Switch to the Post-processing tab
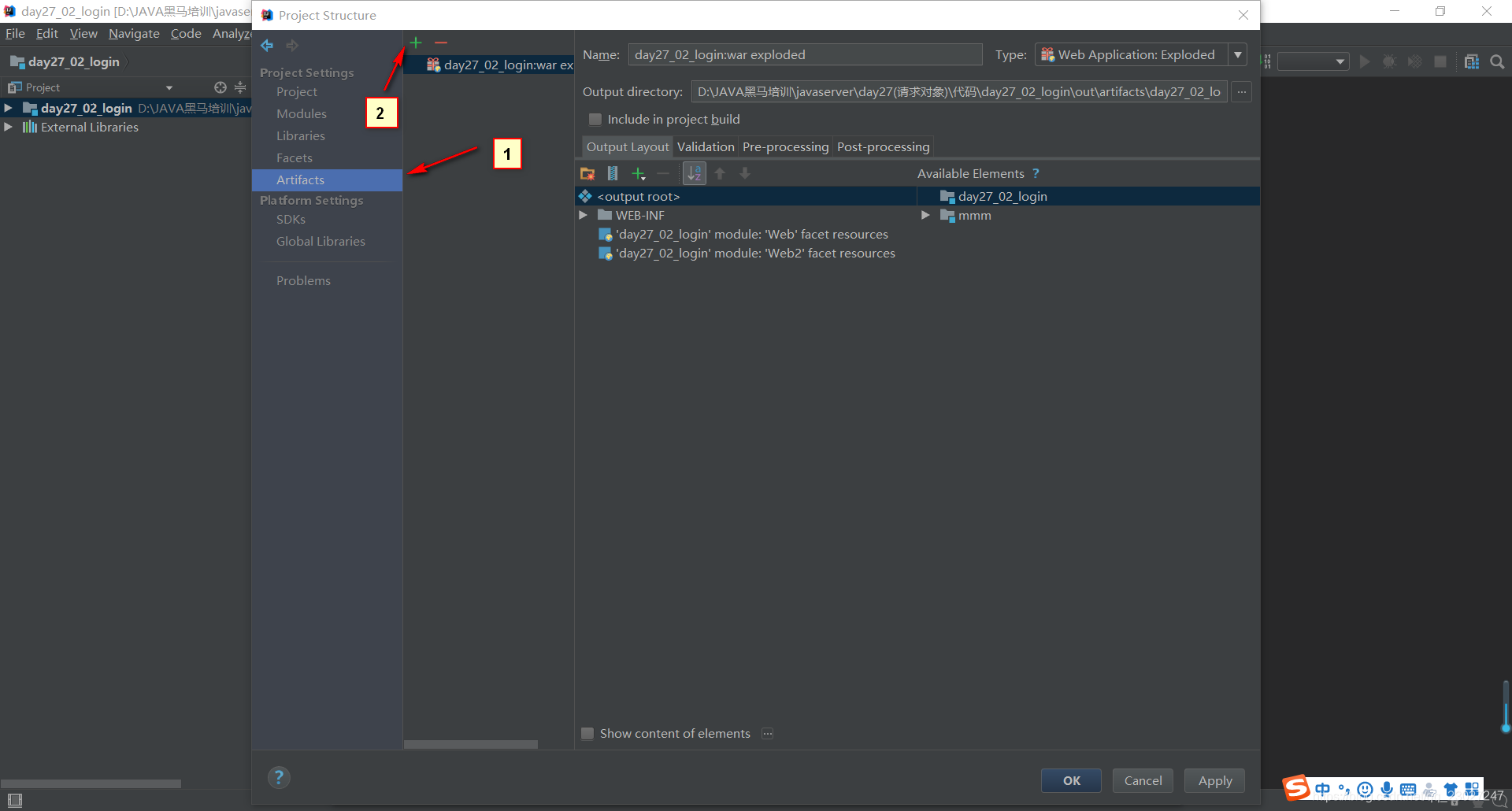 click(883, 147)
